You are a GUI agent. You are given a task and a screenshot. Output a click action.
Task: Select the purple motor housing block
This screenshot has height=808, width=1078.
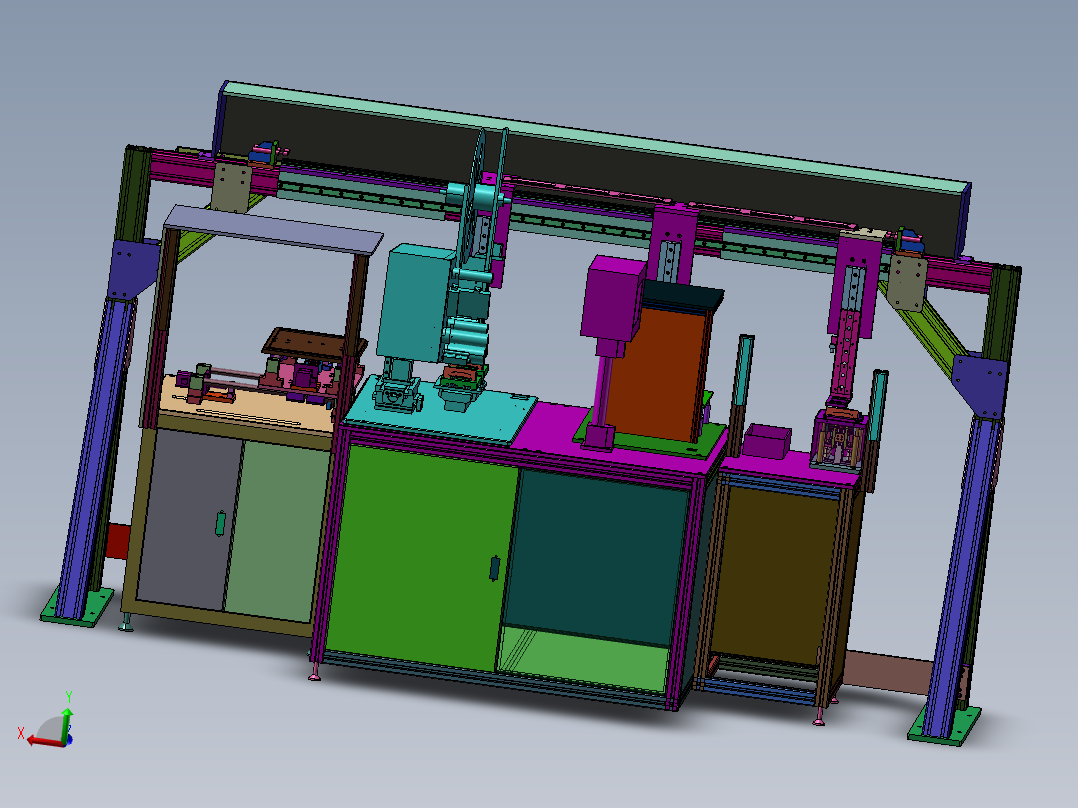click(613, 297)
